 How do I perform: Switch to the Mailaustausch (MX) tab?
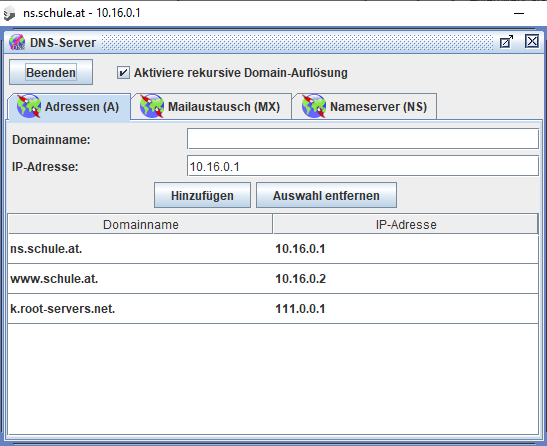pyautogui.click(x=211, y=106)
